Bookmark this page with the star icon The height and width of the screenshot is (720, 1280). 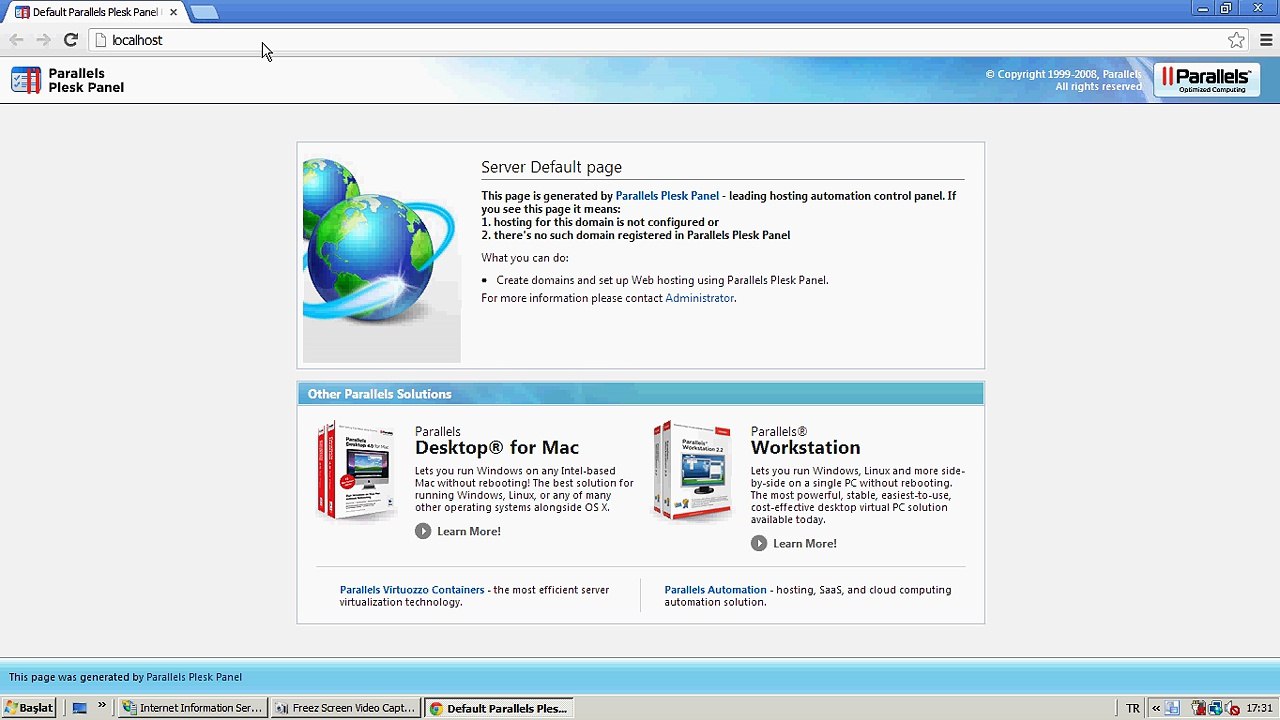[1237, 40]
